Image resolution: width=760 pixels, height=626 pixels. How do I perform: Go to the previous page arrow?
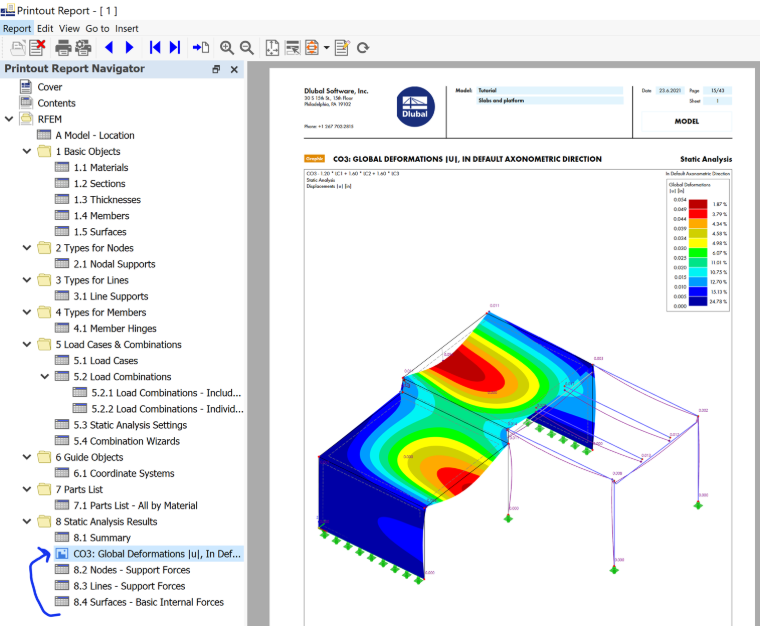tap(109, 47)
